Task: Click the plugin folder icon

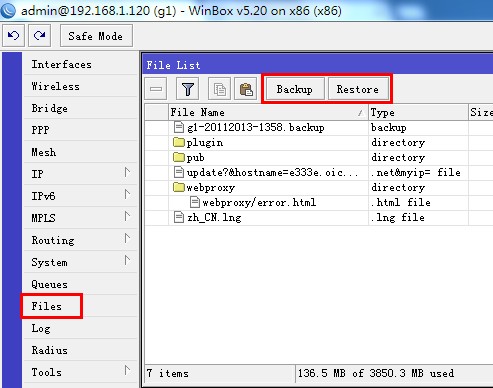Action: (179, 142)
